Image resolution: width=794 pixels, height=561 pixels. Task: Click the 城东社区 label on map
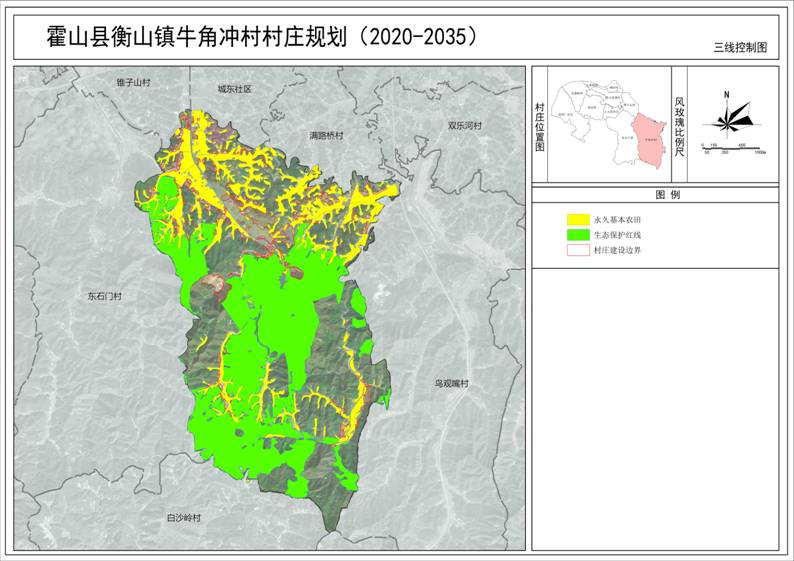coord(234,90)
